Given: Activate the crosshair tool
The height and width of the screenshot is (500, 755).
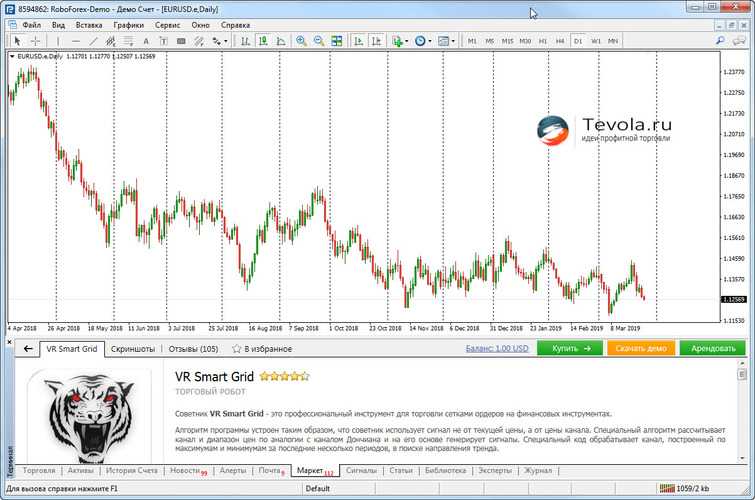Looking at the screenshot, I should [x=35, y=41].
